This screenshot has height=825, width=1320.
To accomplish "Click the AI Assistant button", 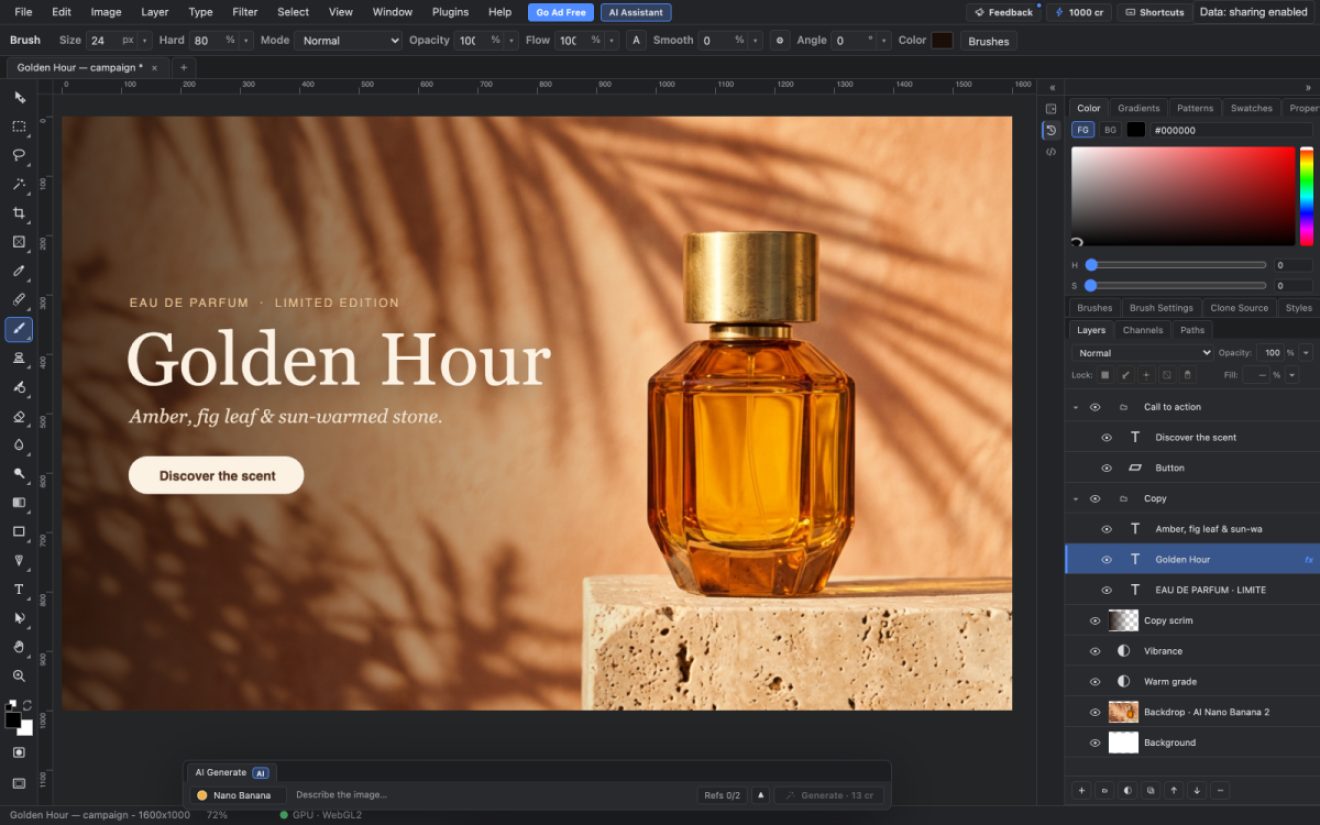I will [x=636, y=12].
